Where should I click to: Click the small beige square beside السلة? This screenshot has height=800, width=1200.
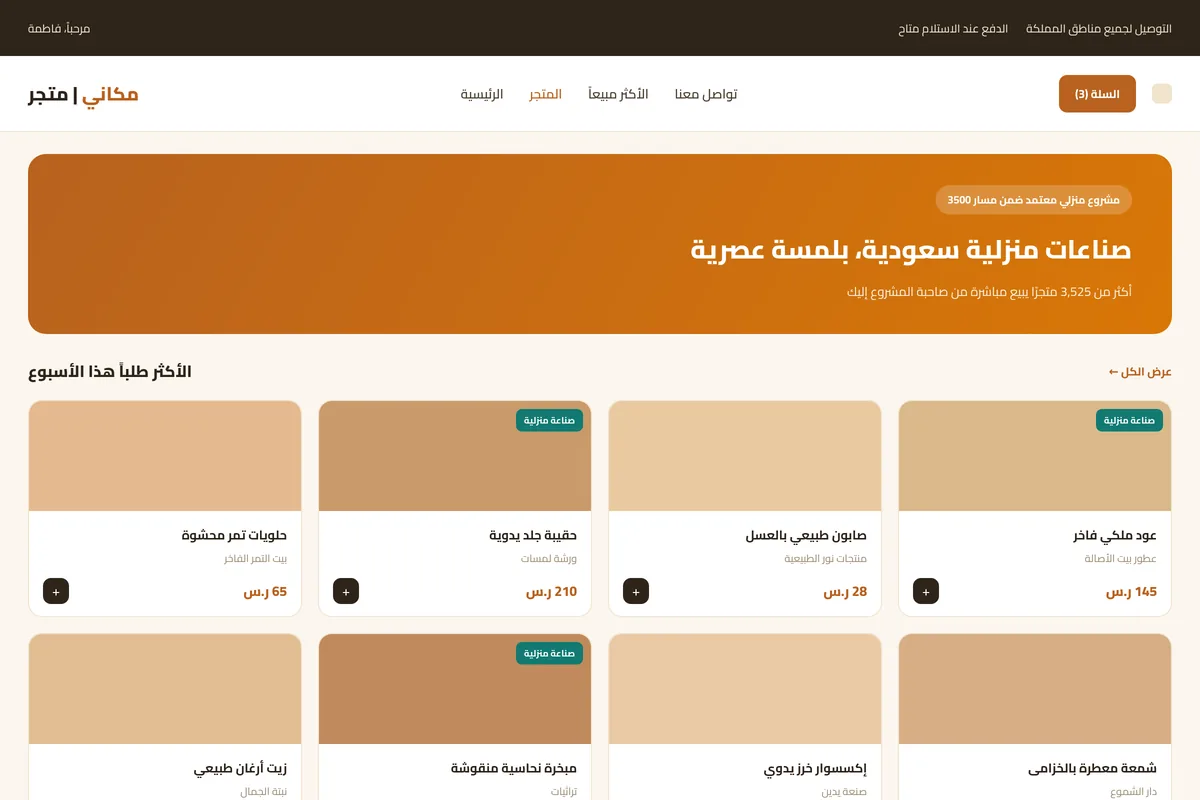[x=1162, y=94]
